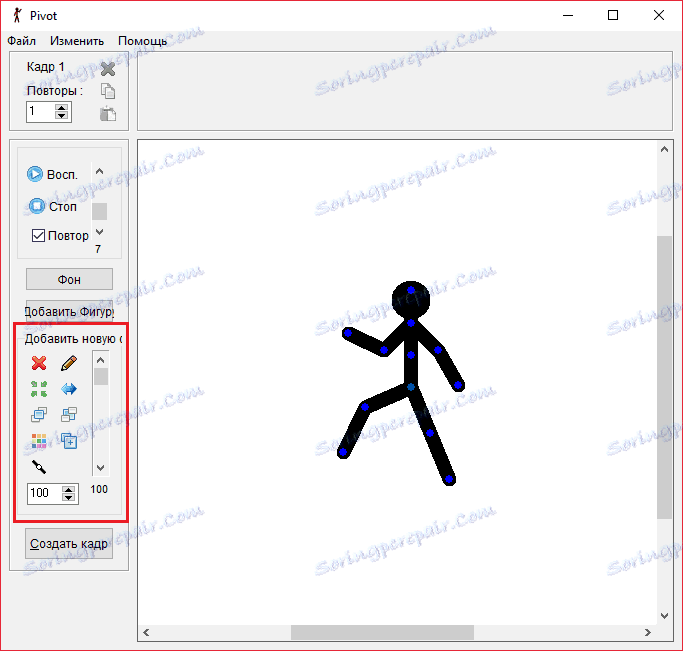Screen dimensions: 683x651
Task: Increase the figure size value
Action: (68, 489)
